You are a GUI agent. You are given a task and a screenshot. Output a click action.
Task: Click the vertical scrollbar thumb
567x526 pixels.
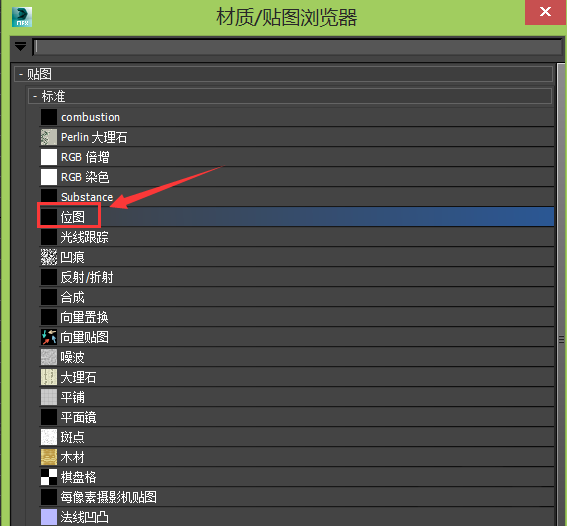tap(561, 294)
